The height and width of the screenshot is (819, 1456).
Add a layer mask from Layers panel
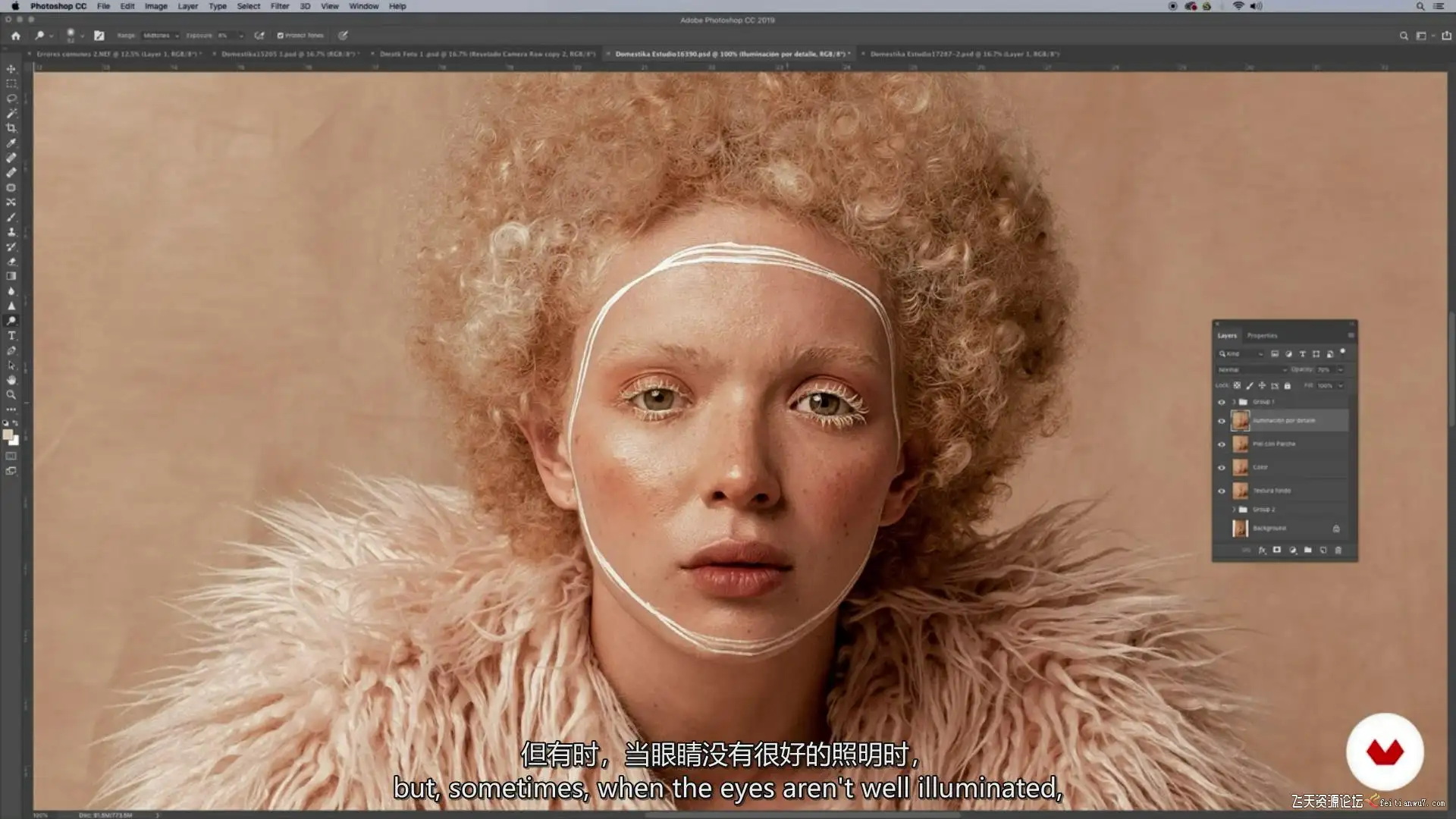click(1277, 551)
